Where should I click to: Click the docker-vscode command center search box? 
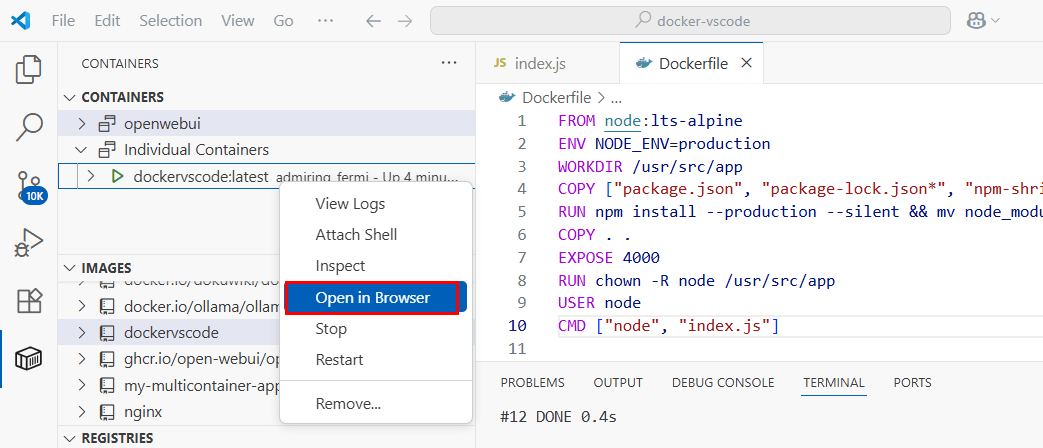[x=690, y=20]
